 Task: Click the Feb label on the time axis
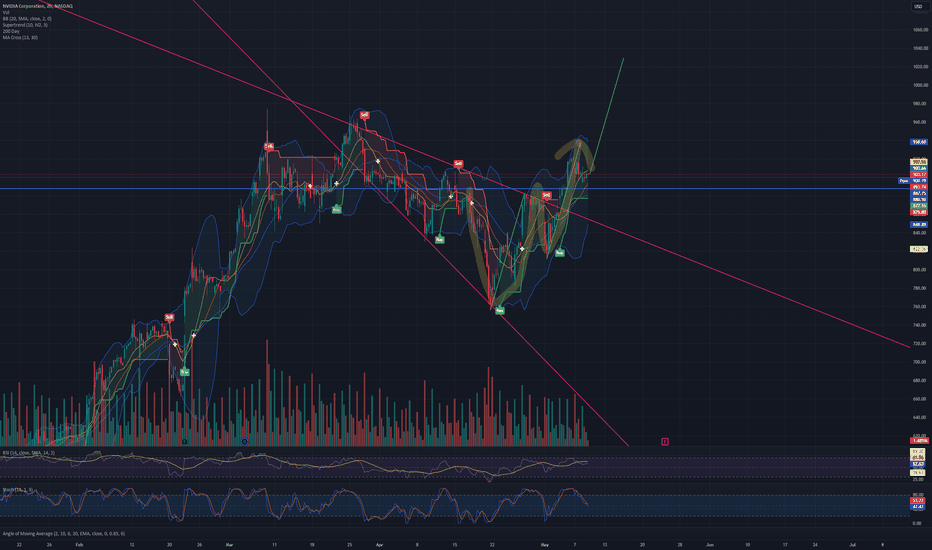[x=79, y=544]
